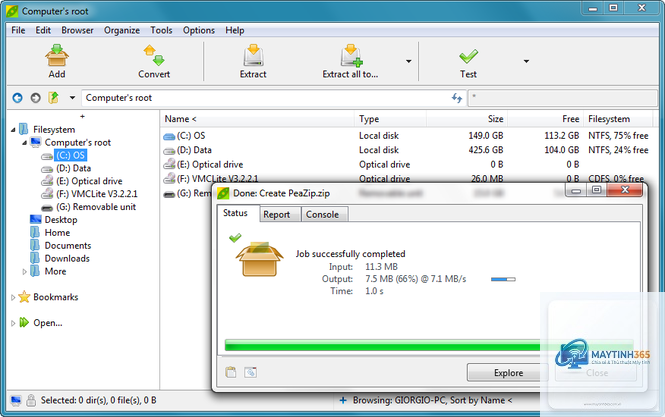Collapse the Filesystem tree node
Image resolution: width=665 pixels, height=417 pixels.
coord(13,130)
